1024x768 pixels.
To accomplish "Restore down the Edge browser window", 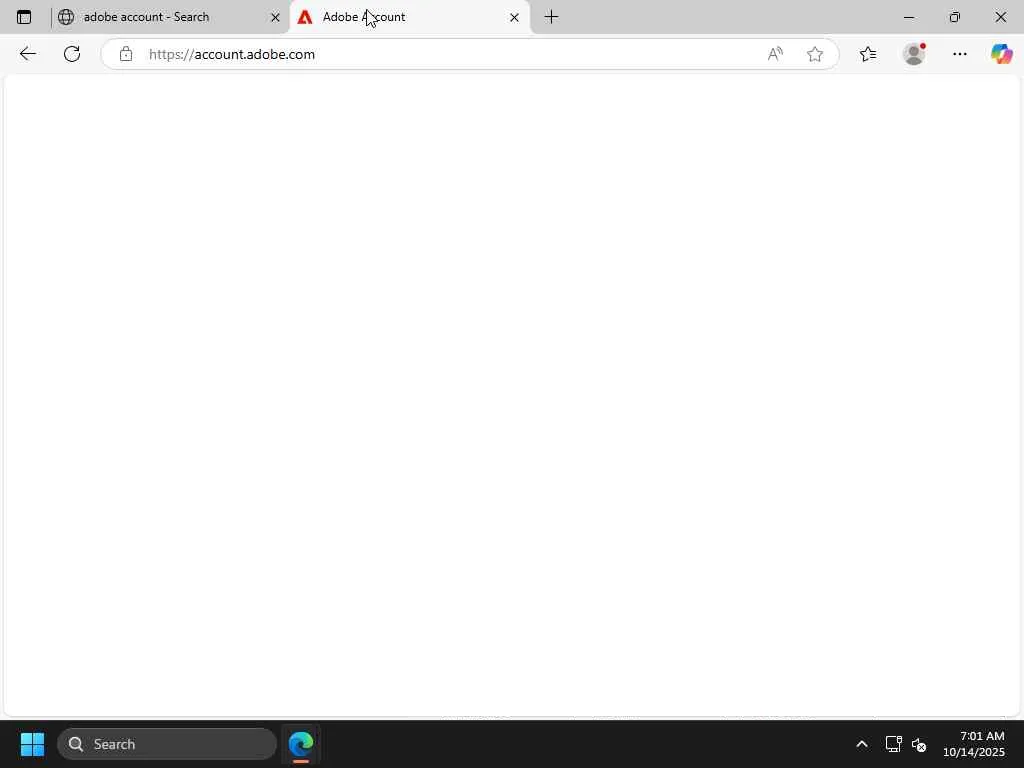I will click(x=954, y=17).
